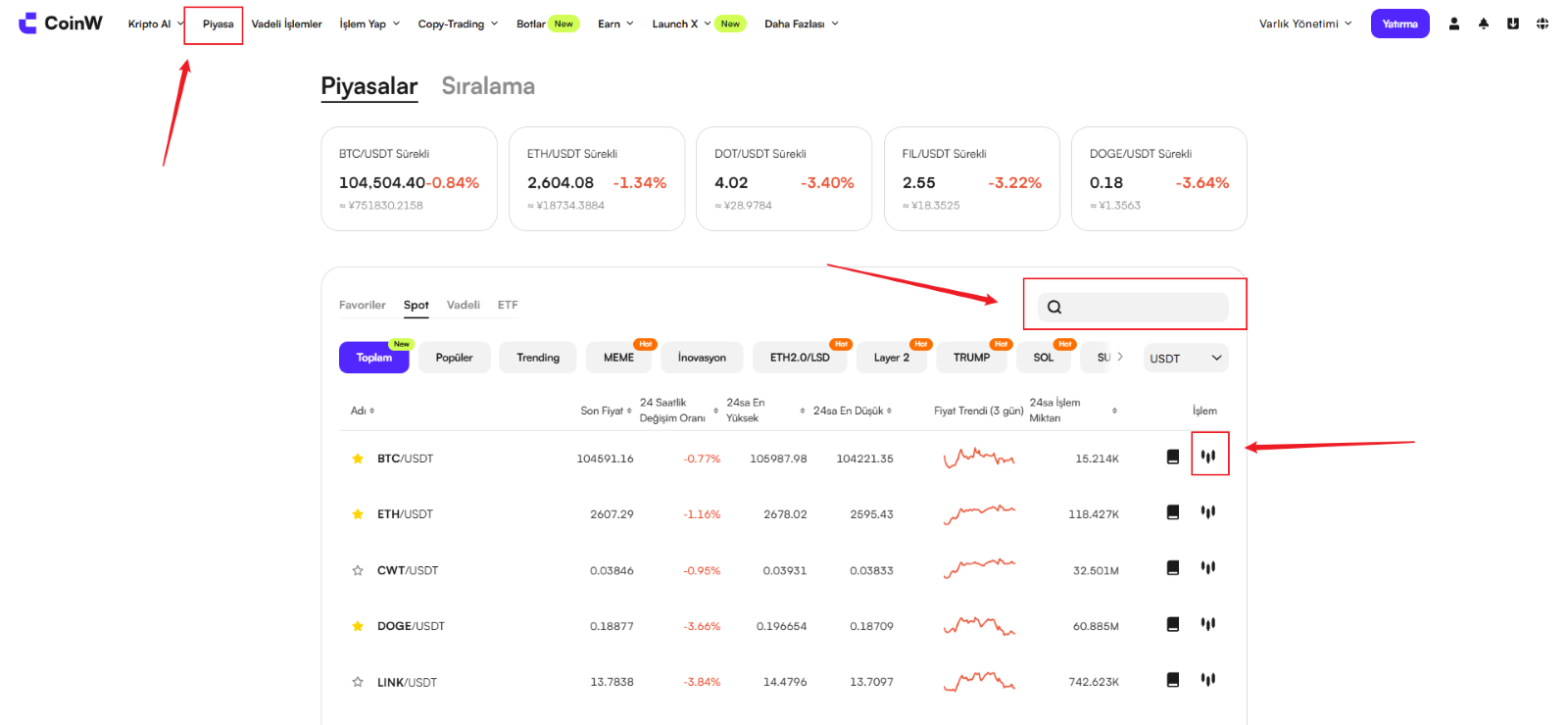Click the search magnifier icon

(x=1054, y=307)
